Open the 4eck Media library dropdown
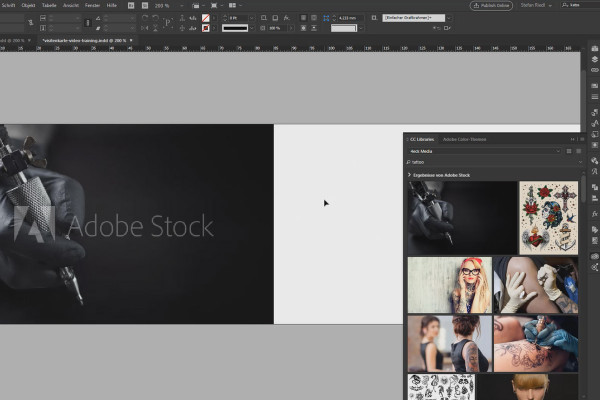600x400 pixels. click(x=484, y=151)
